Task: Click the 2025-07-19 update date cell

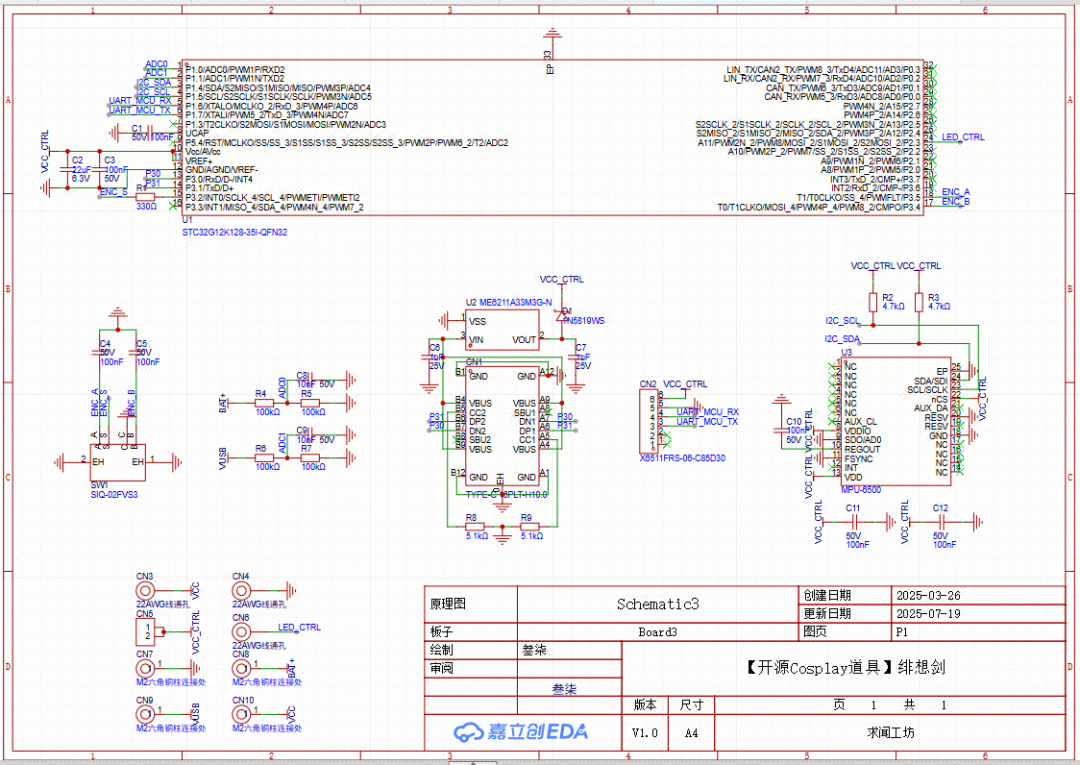Action: (x=931, y=613)
